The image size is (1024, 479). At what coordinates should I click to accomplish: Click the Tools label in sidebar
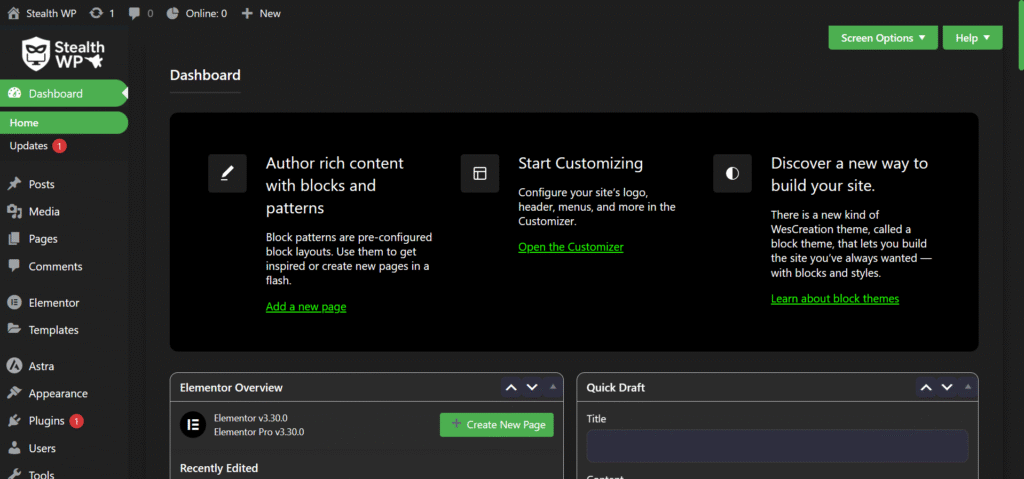pyautogui.click(x=41, y=474)
